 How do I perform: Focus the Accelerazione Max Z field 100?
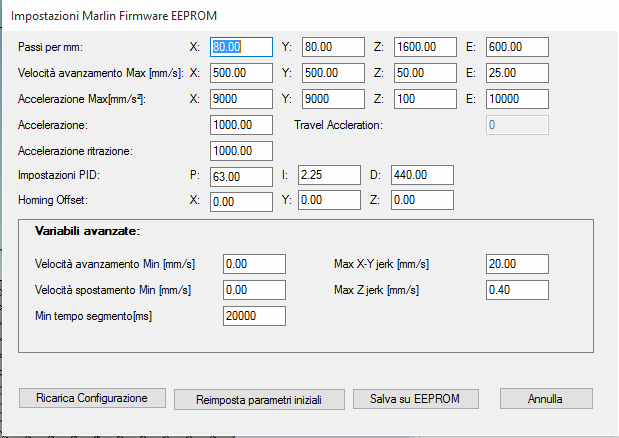pyautogui.click(x=425, y=99)
